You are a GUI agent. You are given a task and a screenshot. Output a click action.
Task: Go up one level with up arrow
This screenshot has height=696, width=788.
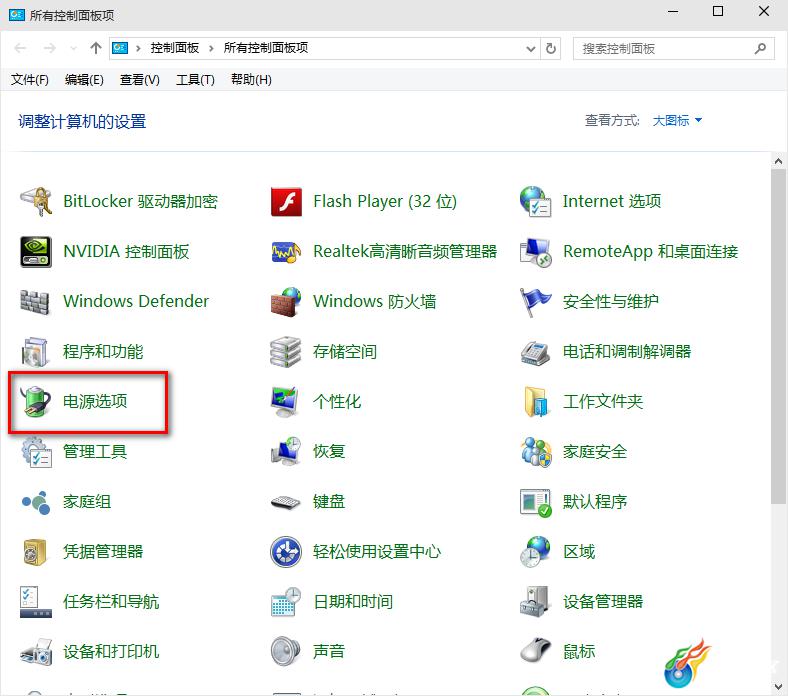click(95, 48)
